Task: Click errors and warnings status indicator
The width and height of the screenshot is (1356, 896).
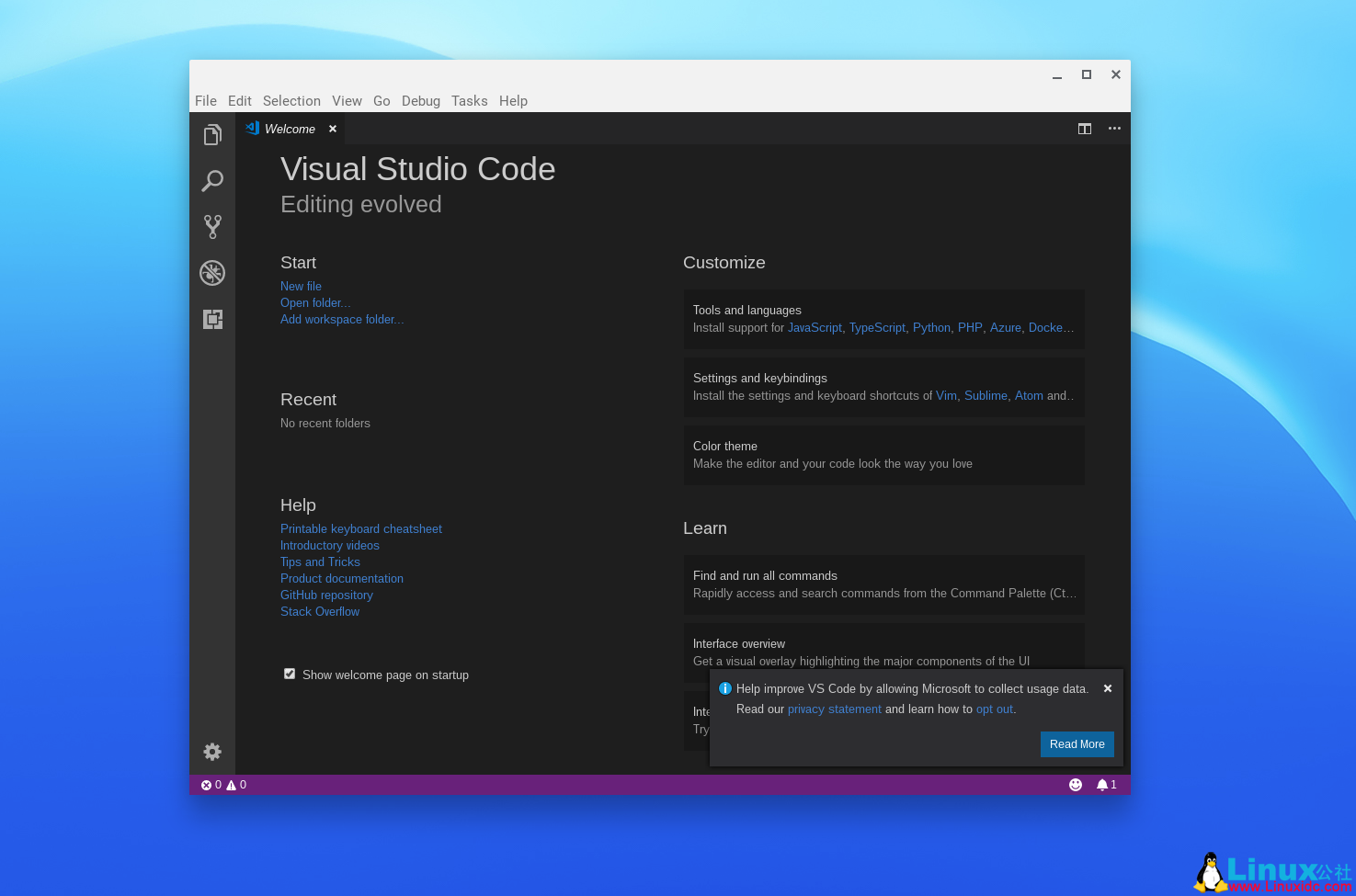Action: coord(223,785)
